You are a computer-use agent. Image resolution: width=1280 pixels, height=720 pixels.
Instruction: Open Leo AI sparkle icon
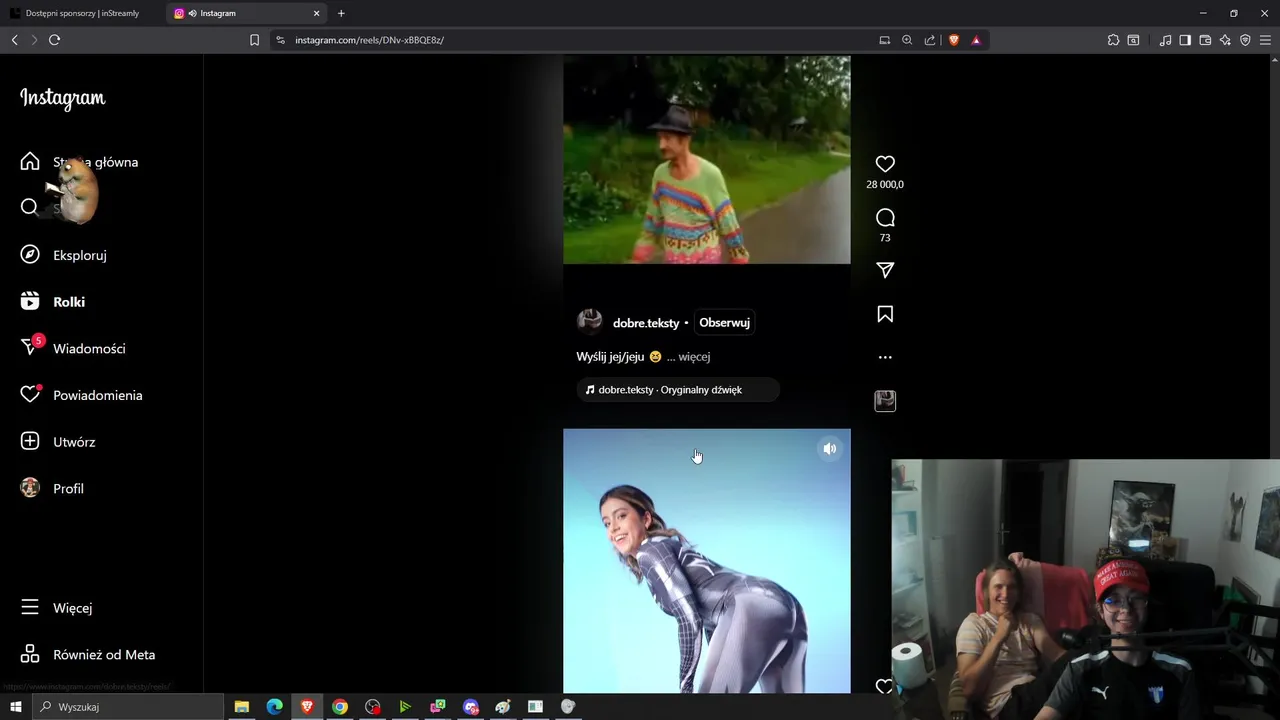tap(1225, 40)
